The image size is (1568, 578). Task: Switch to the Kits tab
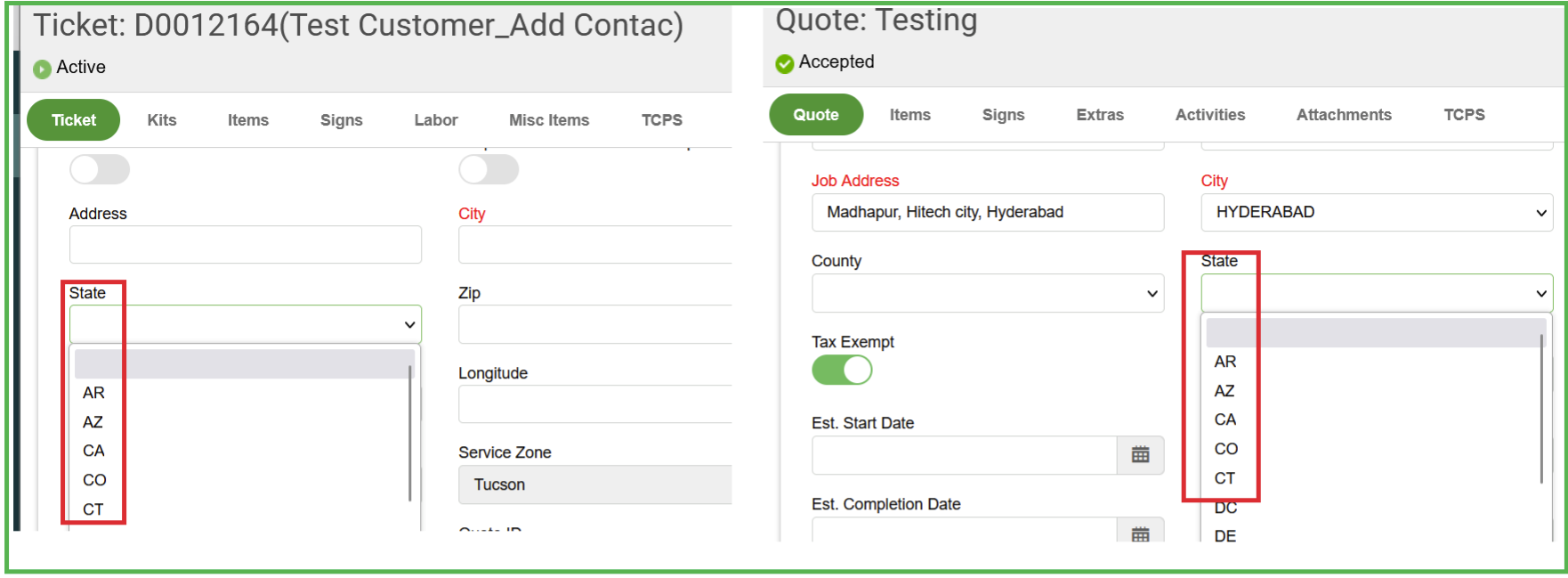point(162,120)
